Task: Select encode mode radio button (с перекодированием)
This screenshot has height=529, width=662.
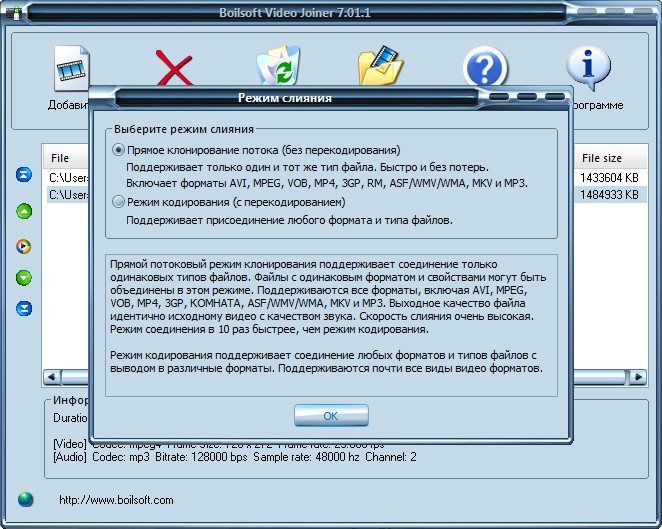Action: (119, 202)
